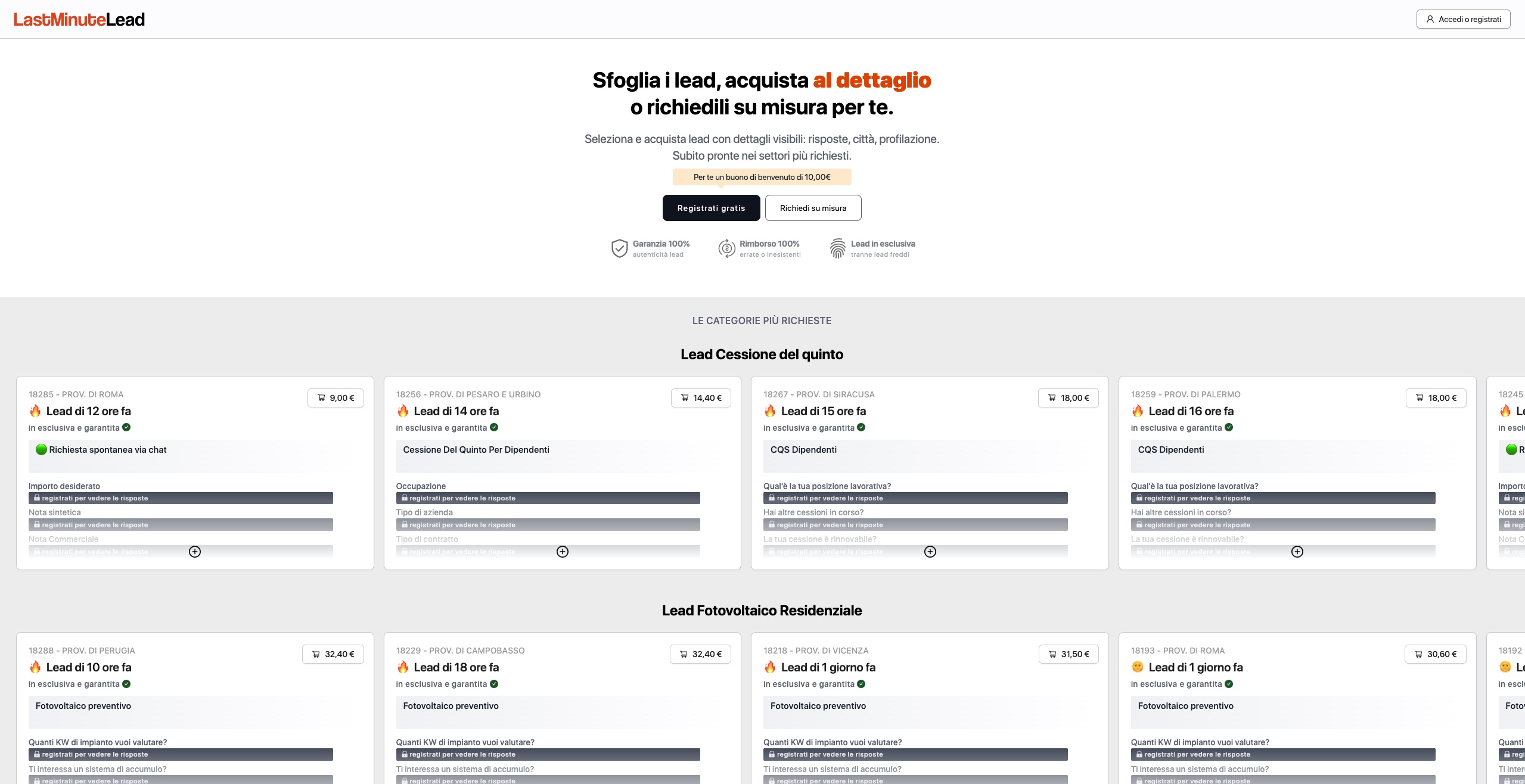Click the welcome voucher banner 10,00€

pyautogui.click(x=762, y=177)
